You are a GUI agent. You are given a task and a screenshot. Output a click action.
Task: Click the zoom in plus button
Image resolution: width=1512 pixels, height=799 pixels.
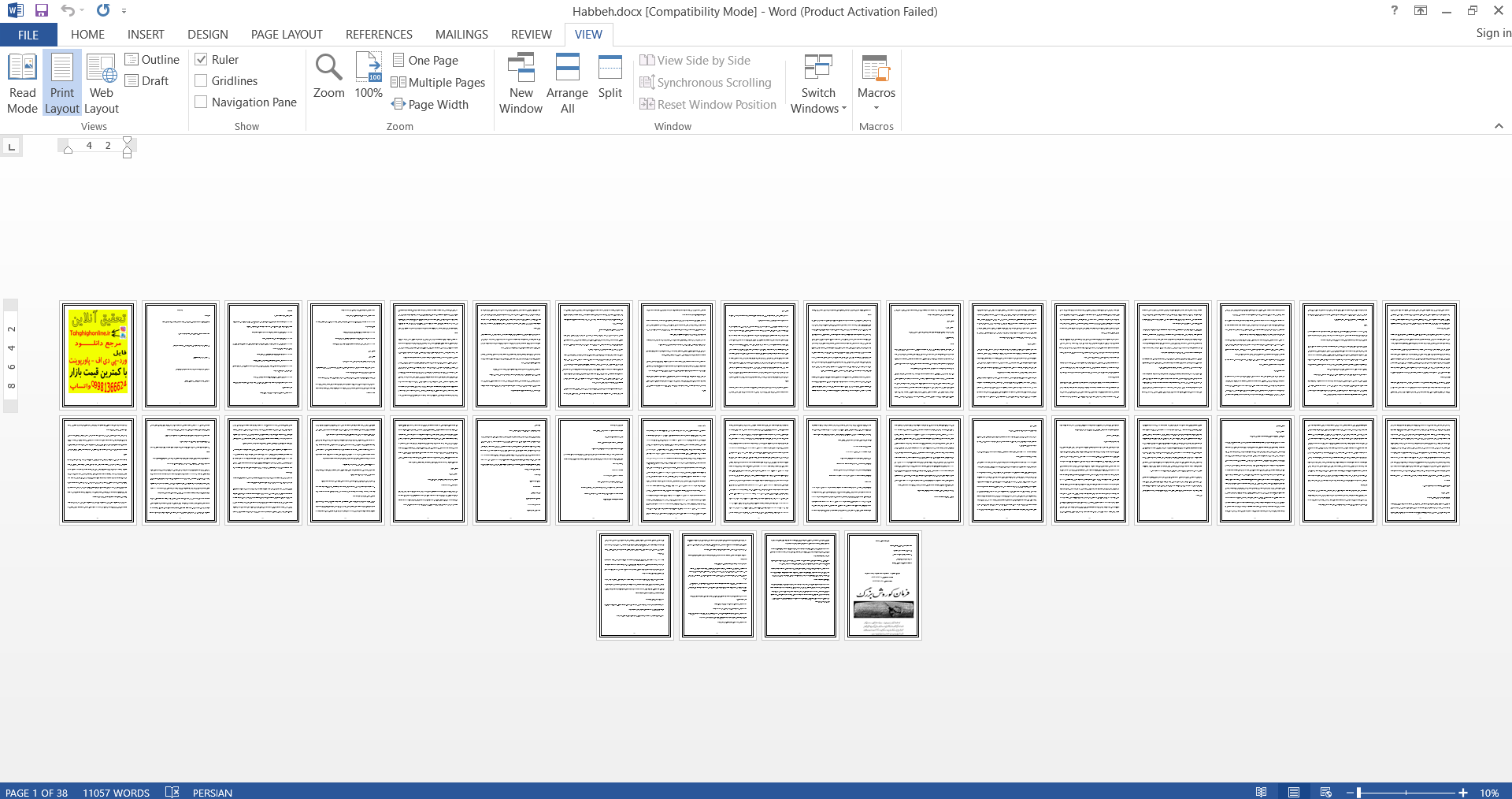pos(1463,793)
